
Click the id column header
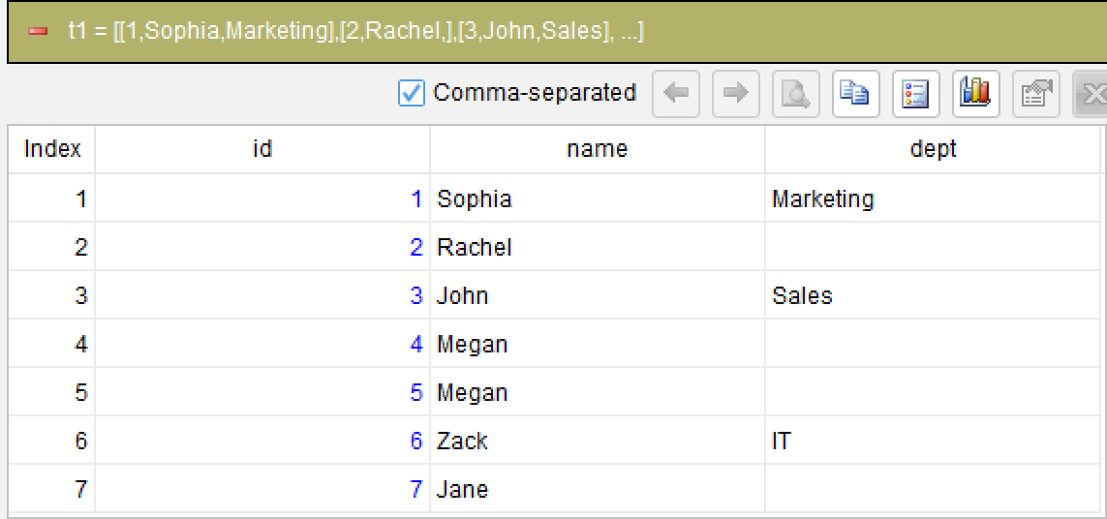click(262, 149)
